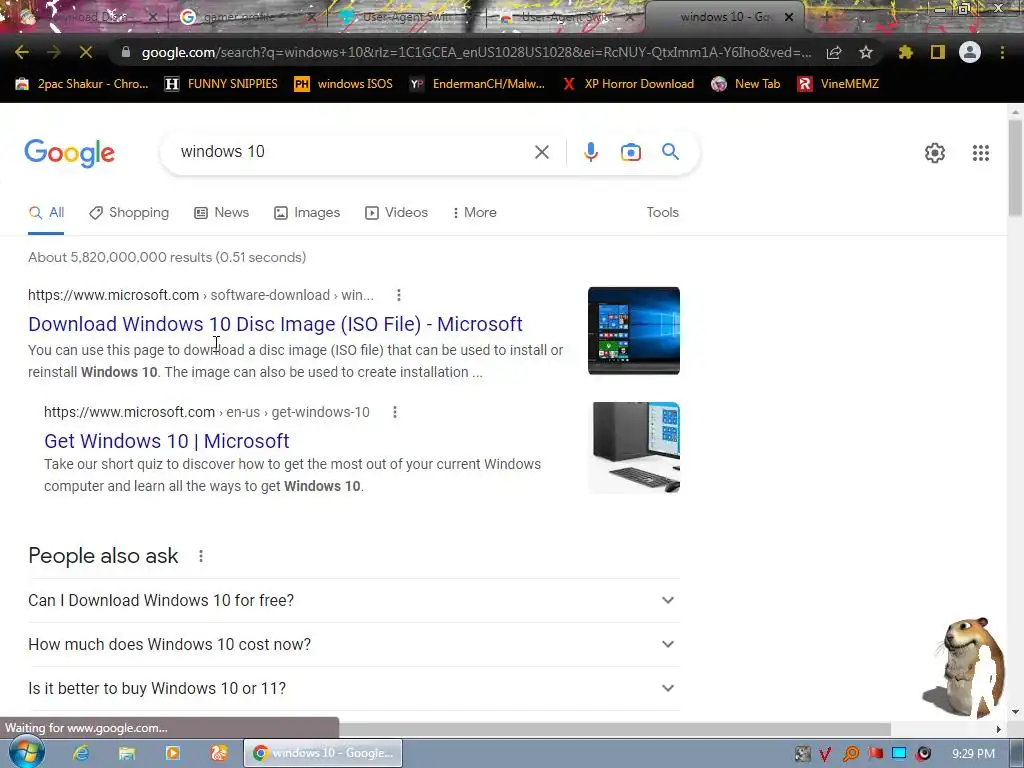1024x768 pixels.
Task: Submit search with the magnifier icon
Action: [x=670, y=152]
